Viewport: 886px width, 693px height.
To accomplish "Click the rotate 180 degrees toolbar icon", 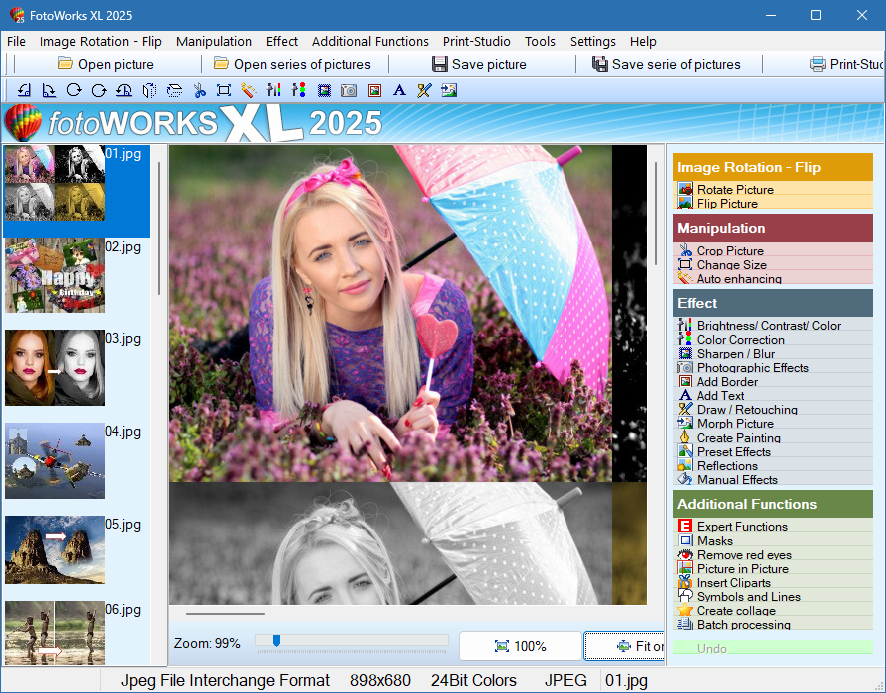I will [x=124, y=90].
